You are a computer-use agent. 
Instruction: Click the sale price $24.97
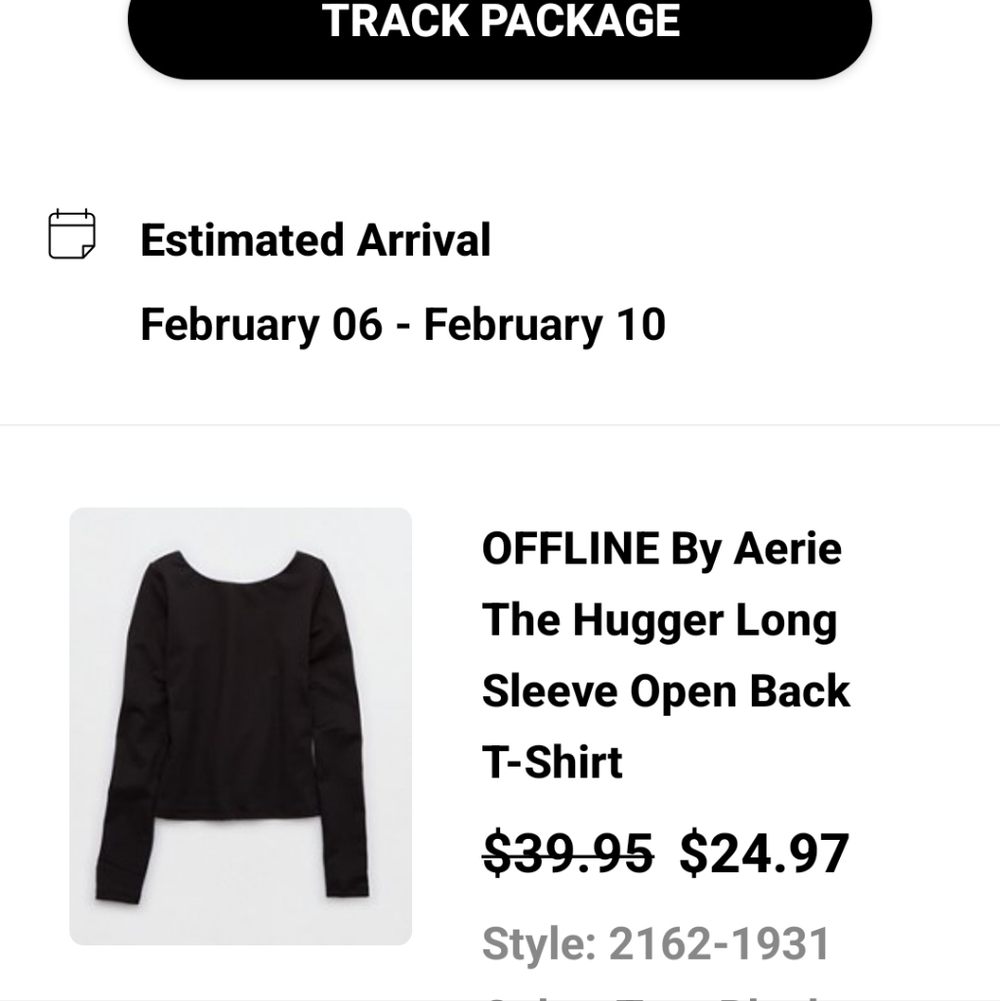[x=763, y=853]
